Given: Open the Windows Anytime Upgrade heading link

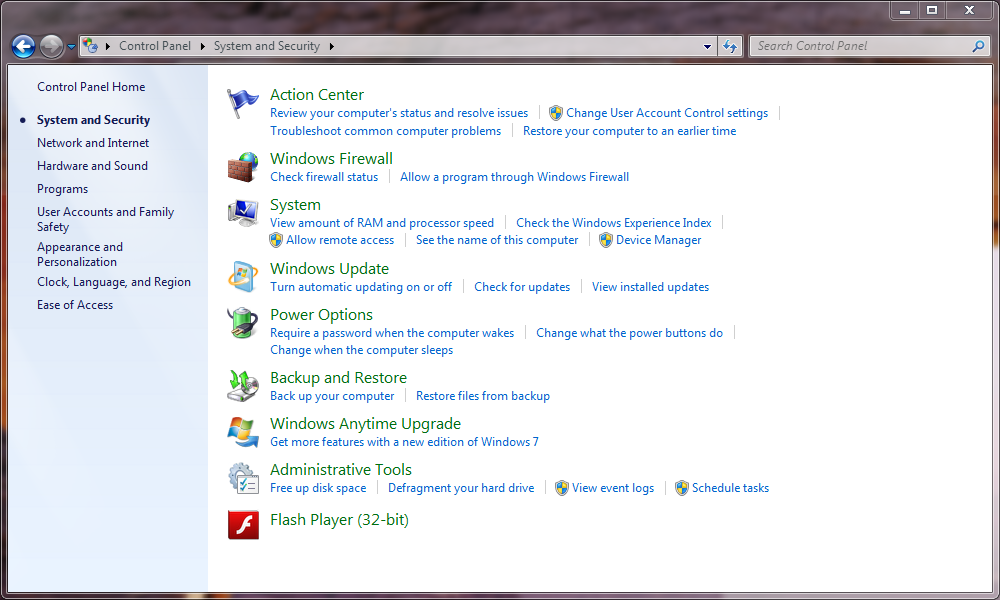Looking at the screenshot, I should [x=365, y=423].
